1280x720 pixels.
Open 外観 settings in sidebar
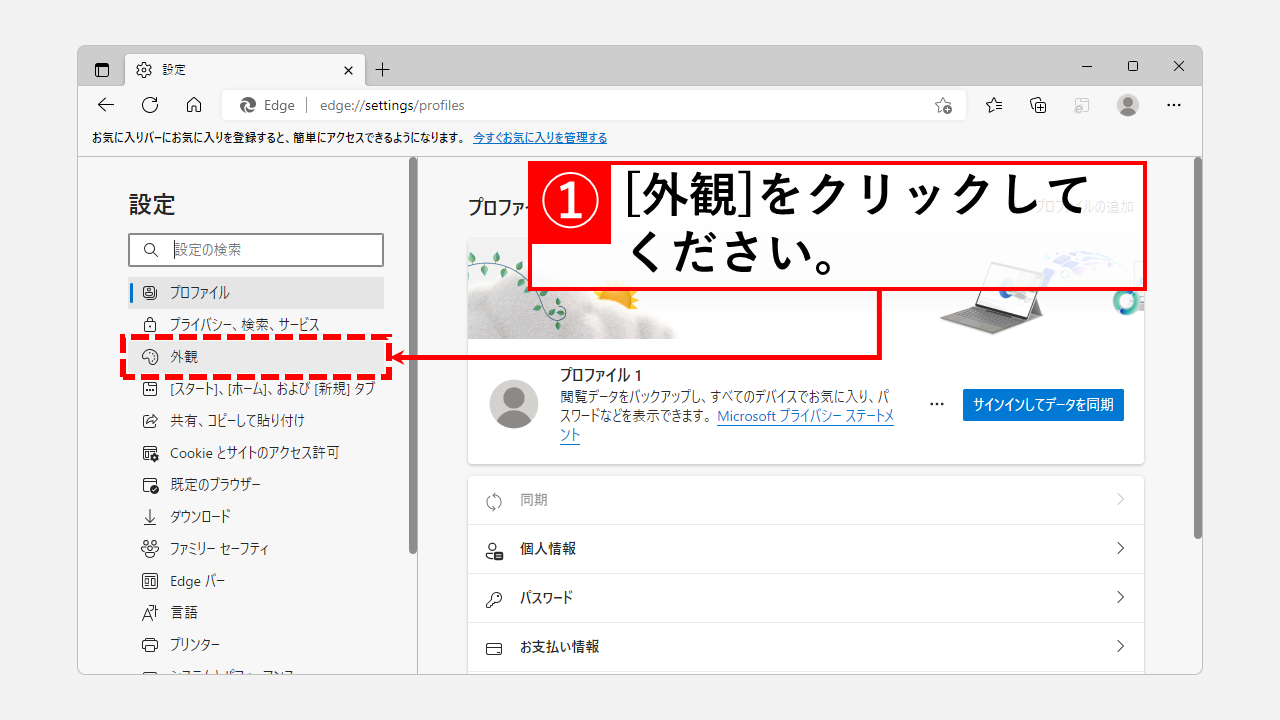click(x=256, y=357)
